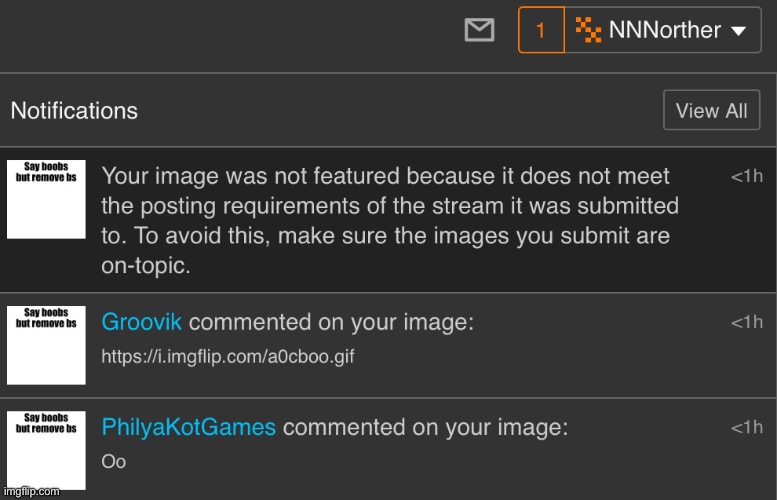This screenshot has width=777, height=500.
Task: Expand the arrow beside NNNorther
Action: tap(739, 31)
